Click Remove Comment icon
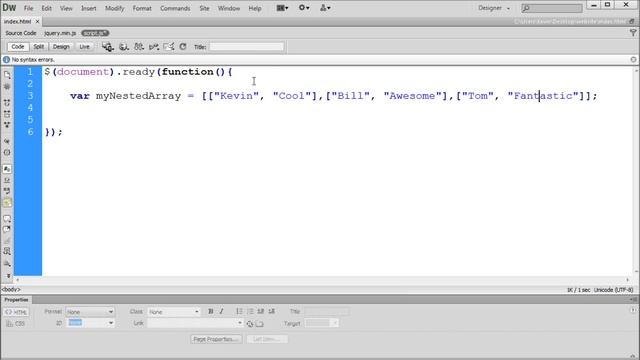640x360 pixels. pos(7,230)
